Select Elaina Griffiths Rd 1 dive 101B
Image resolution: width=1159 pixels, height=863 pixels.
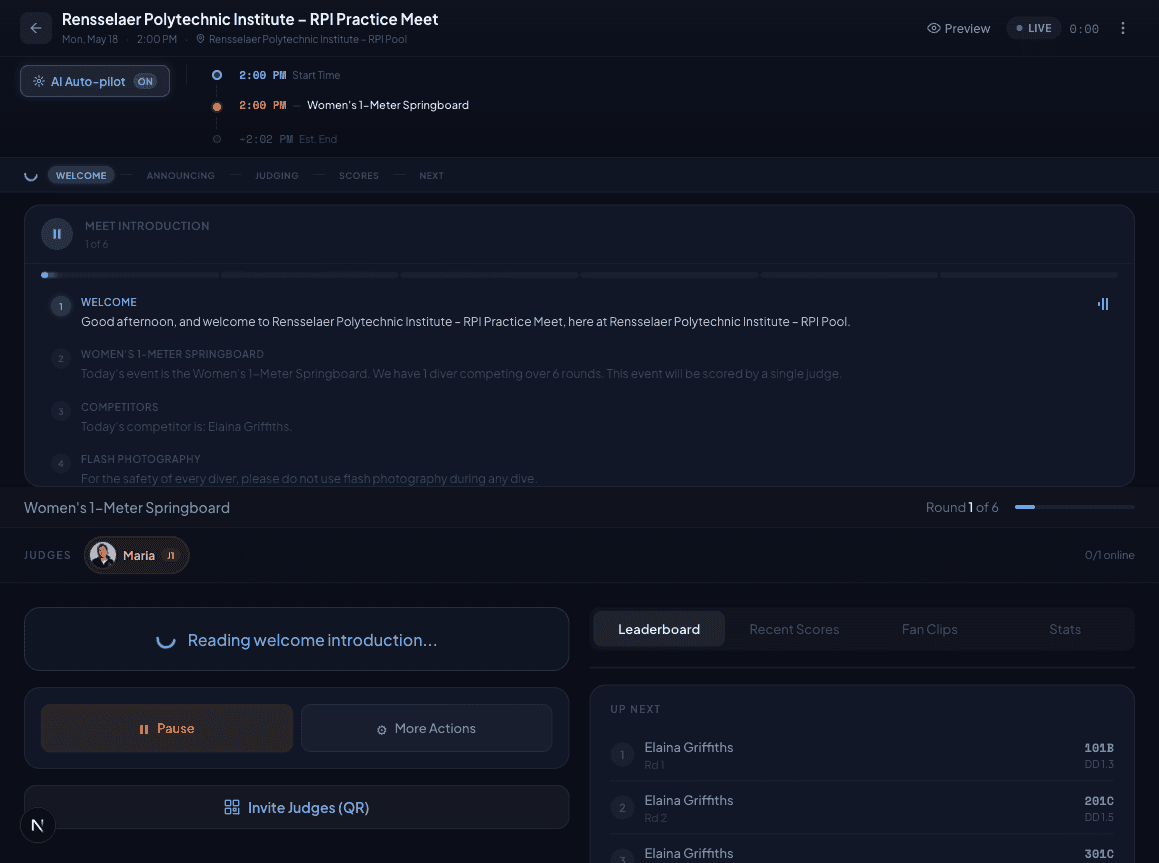point(862,755)
